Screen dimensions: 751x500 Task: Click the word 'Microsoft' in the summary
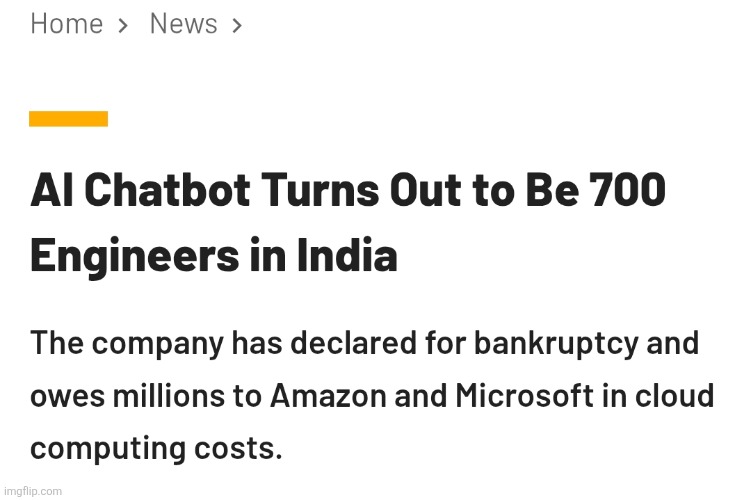524,396
